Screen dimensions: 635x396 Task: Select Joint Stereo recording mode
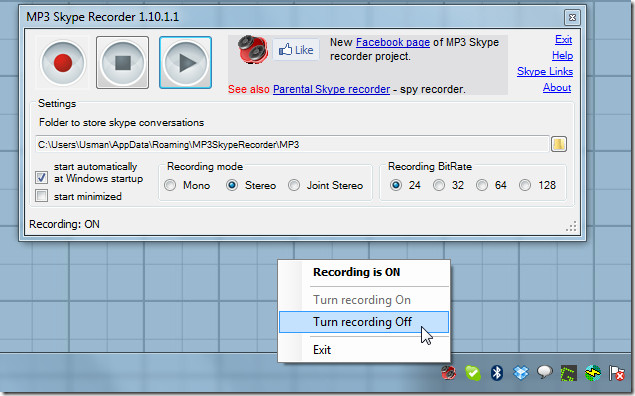tap(294, 185)
